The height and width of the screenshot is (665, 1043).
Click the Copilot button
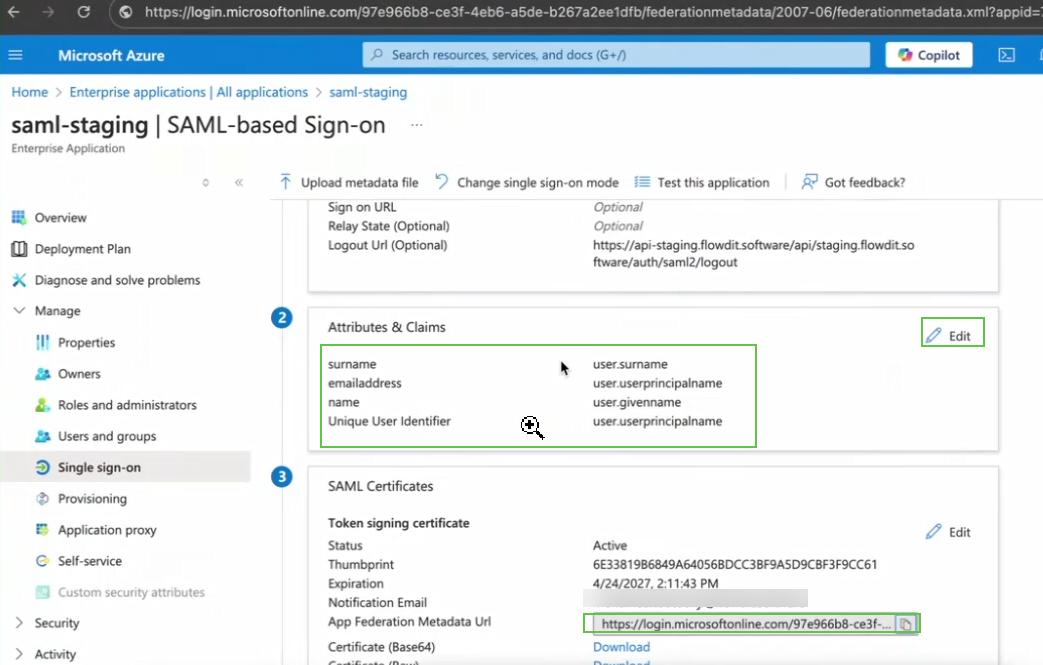(929, 55)
